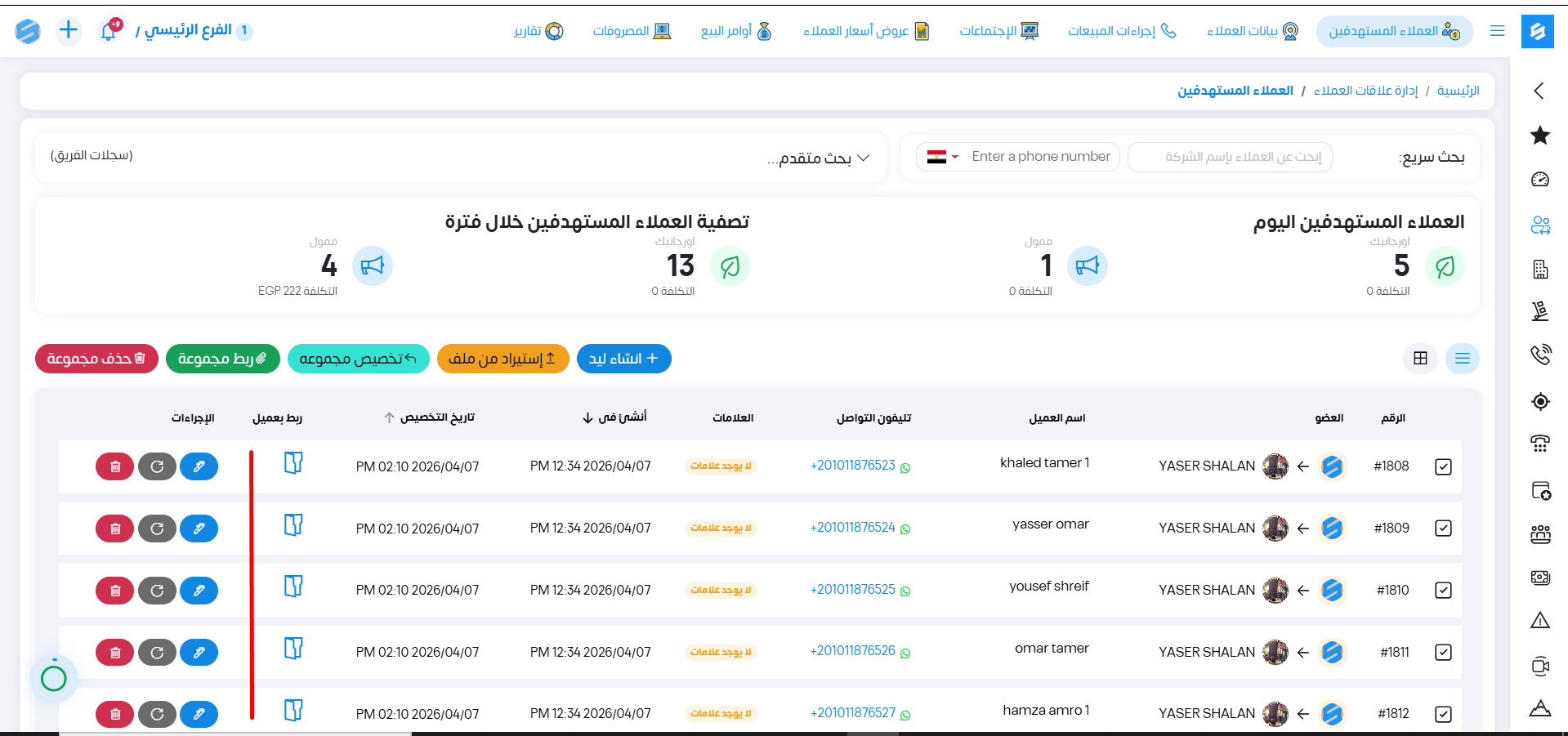Open the Egypt country code dropdown
The image size is (1568, 736).
(942, 157)
